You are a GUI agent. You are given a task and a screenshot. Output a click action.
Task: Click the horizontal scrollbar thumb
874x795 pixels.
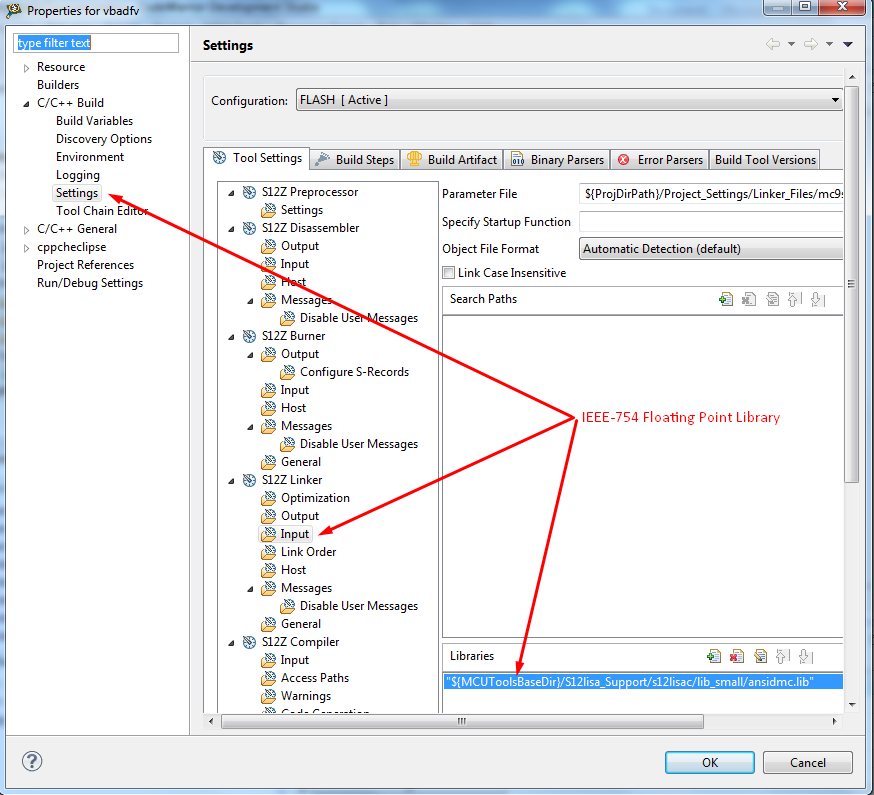point(462,721)
